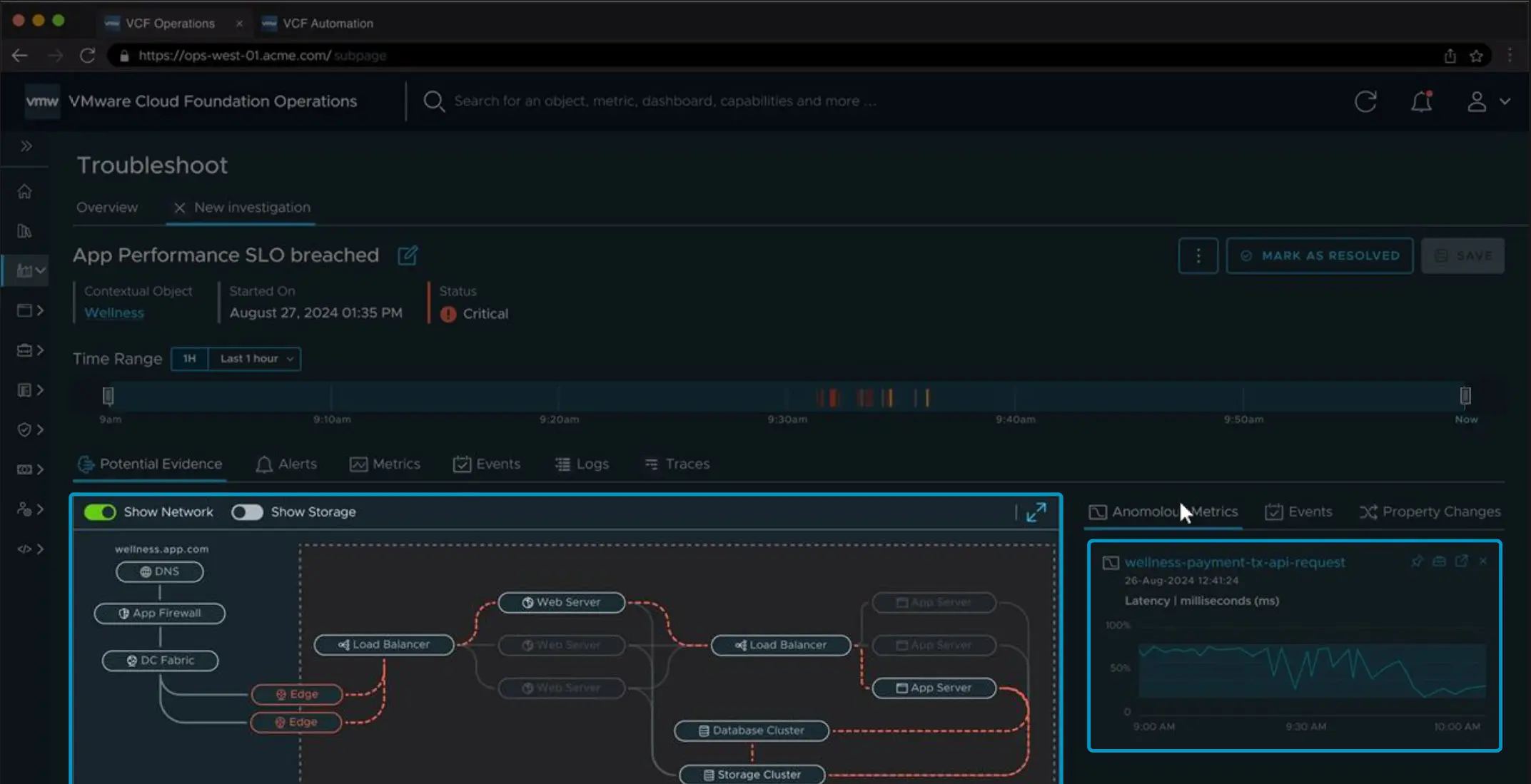The height and width of the screenshot is (784, 1531).
Task: Select the DC Fabric node
Action: point(161,661)
